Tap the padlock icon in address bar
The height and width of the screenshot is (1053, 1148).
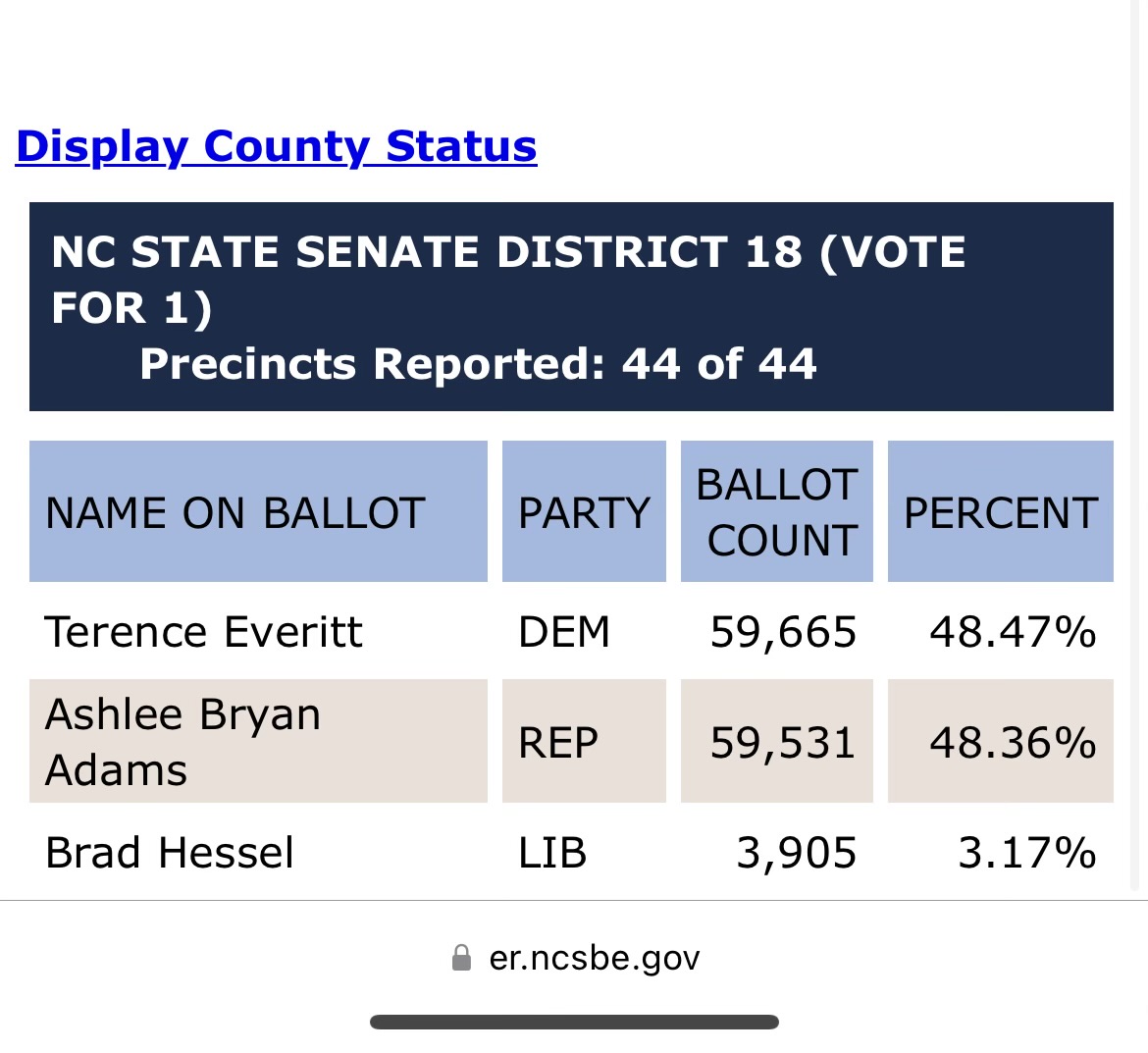coord(461,958)
